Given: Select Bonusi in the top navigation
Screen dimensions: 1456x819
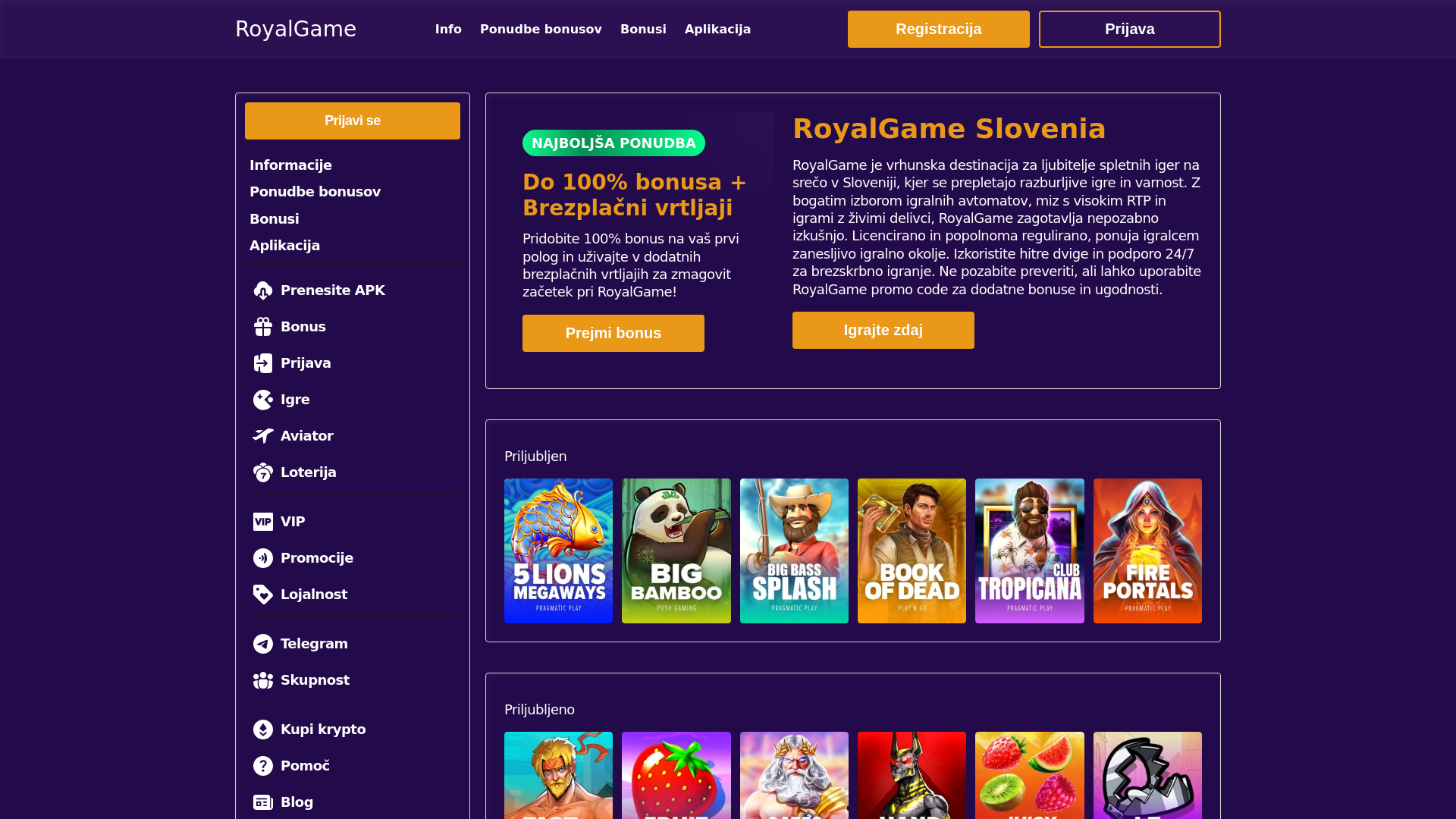Looking at the screenshot, I should (x=643, y=29).
